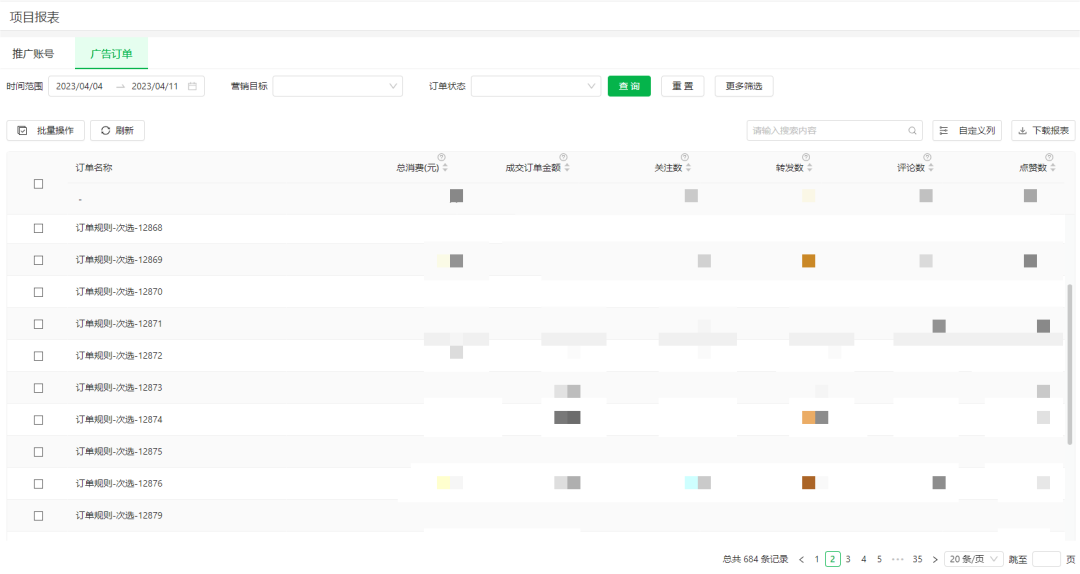This screenshot has width=1080, height=574.
Task: Sort by 点赞数 column arrows
Action: click(x=1052, y=167)
